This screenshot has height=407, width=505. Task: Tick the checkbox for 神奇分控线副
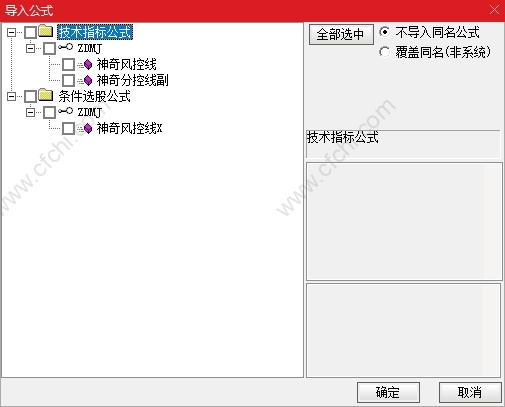tap(68, 80)
